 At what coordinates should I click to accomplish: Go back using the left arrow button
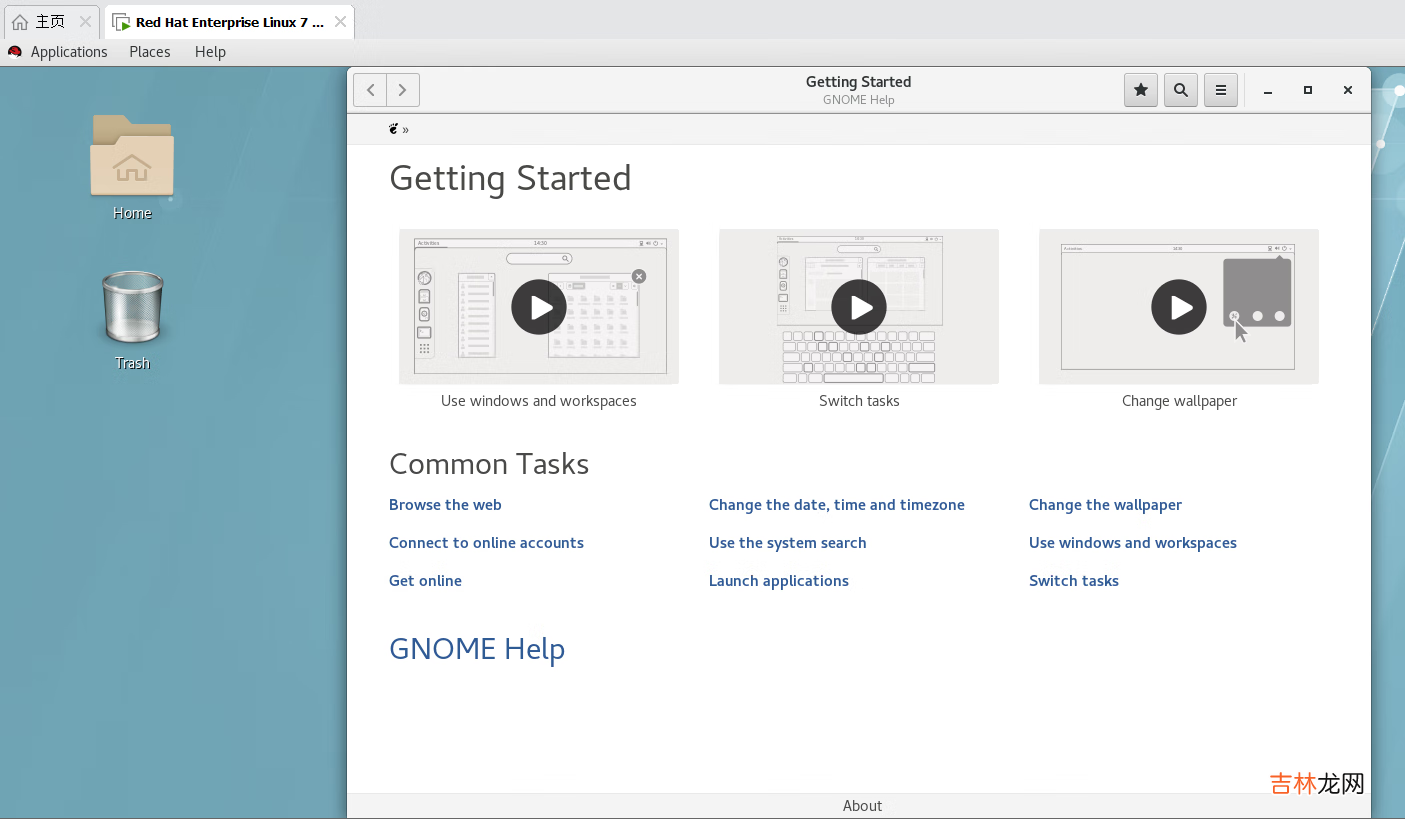(370, 90)
